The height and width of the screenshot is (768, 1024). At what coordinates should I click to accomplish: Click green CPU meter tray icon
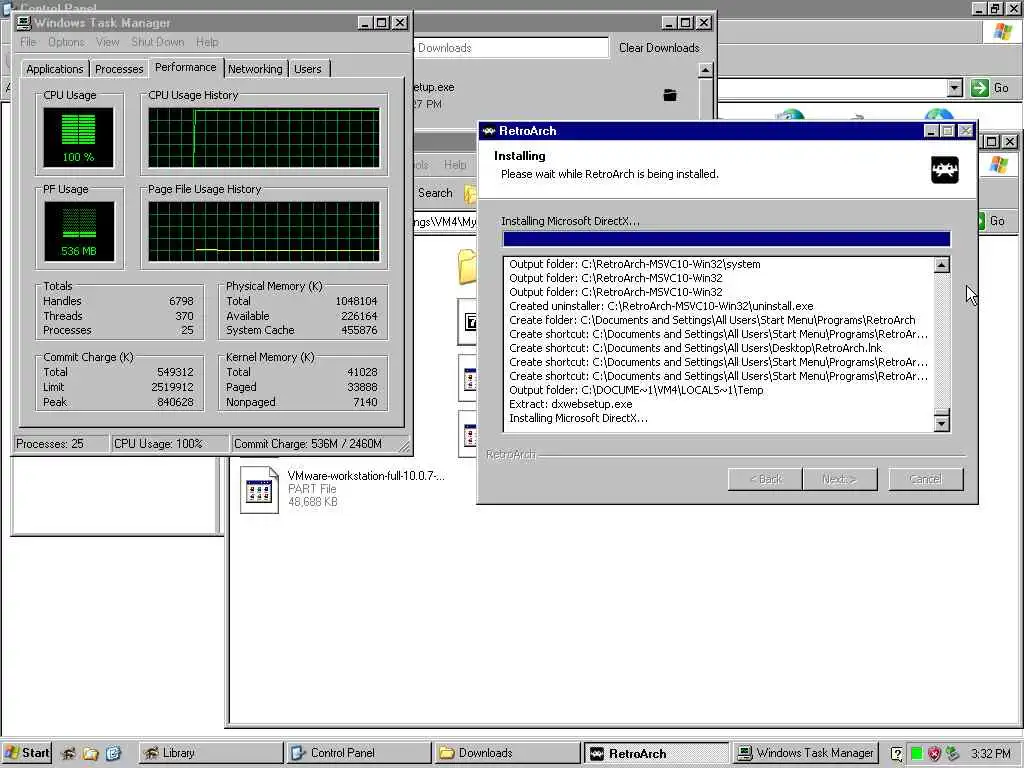coord(916,754)
